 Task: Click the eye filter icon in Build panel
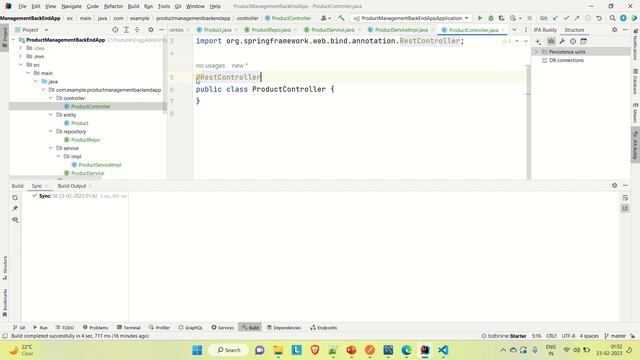click(15, 220)
